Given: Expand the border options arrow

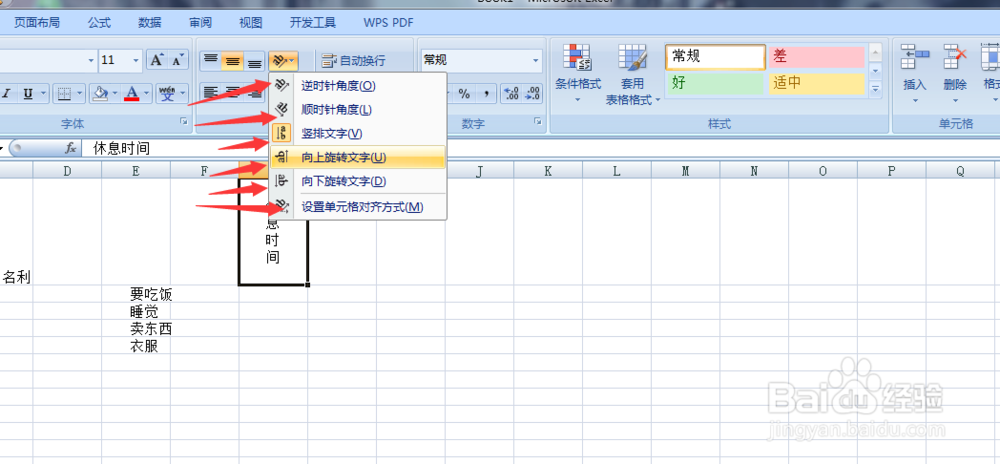Looking at the screenshot, I should pyautogui.click(x=80, y=94).
